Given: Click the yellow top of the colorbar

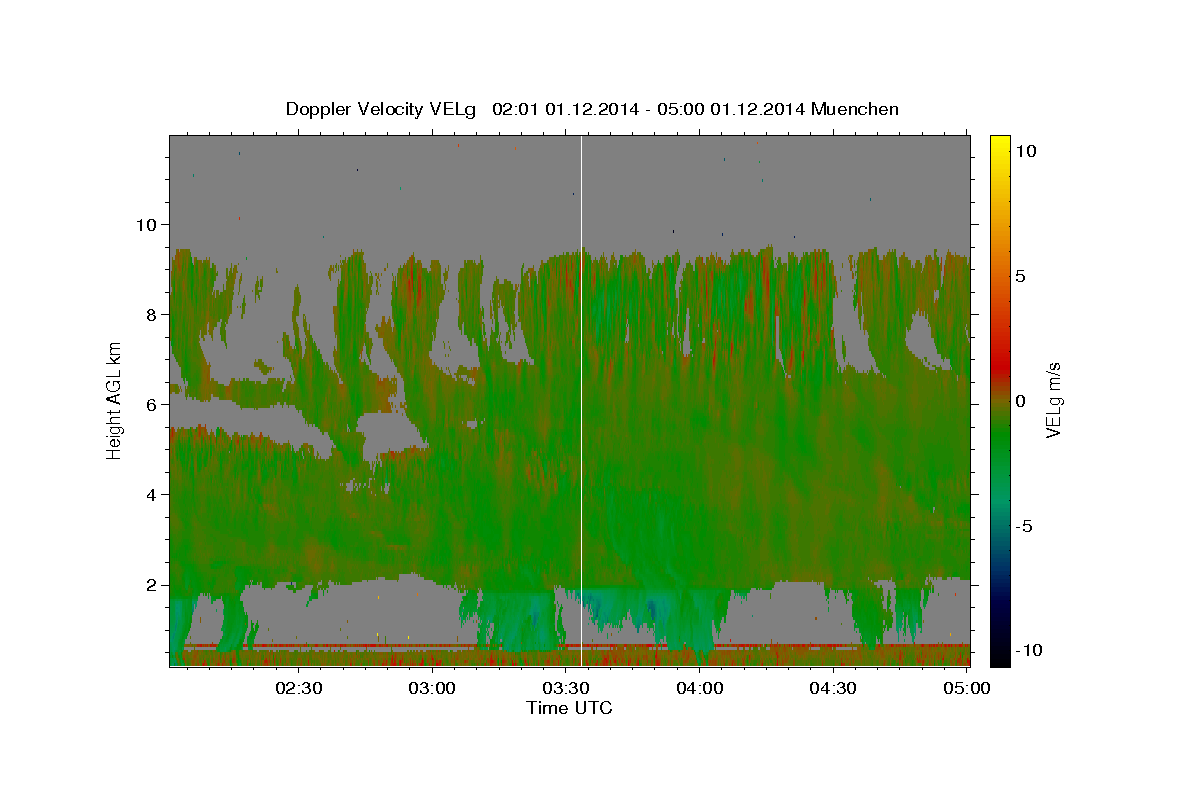Looking at the screenshot, I should click(x=1000, y=145).
